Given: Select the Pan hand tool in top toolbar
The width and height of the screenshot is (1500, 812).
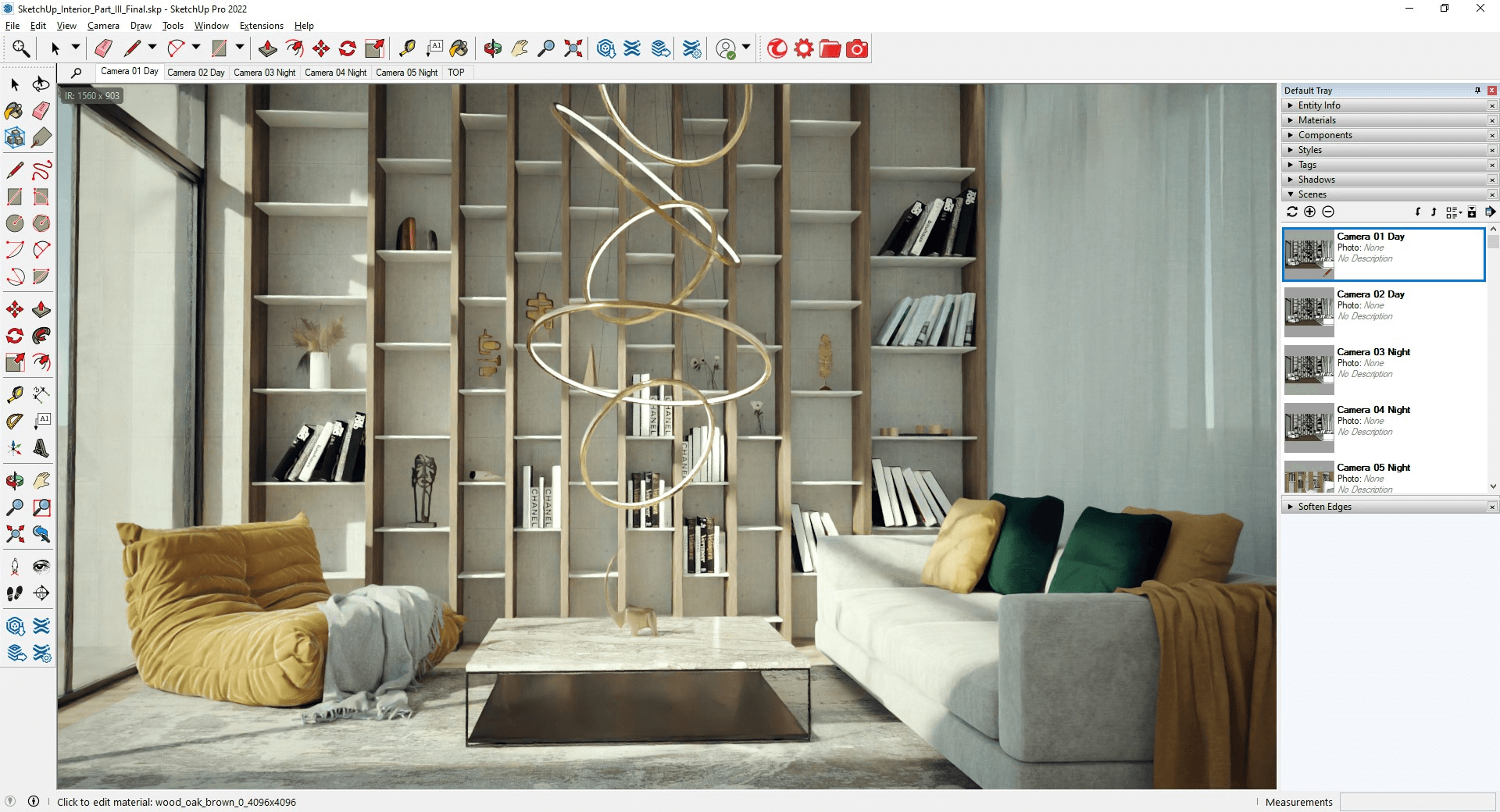Looking at the screenshot, I should click(520, 48).
